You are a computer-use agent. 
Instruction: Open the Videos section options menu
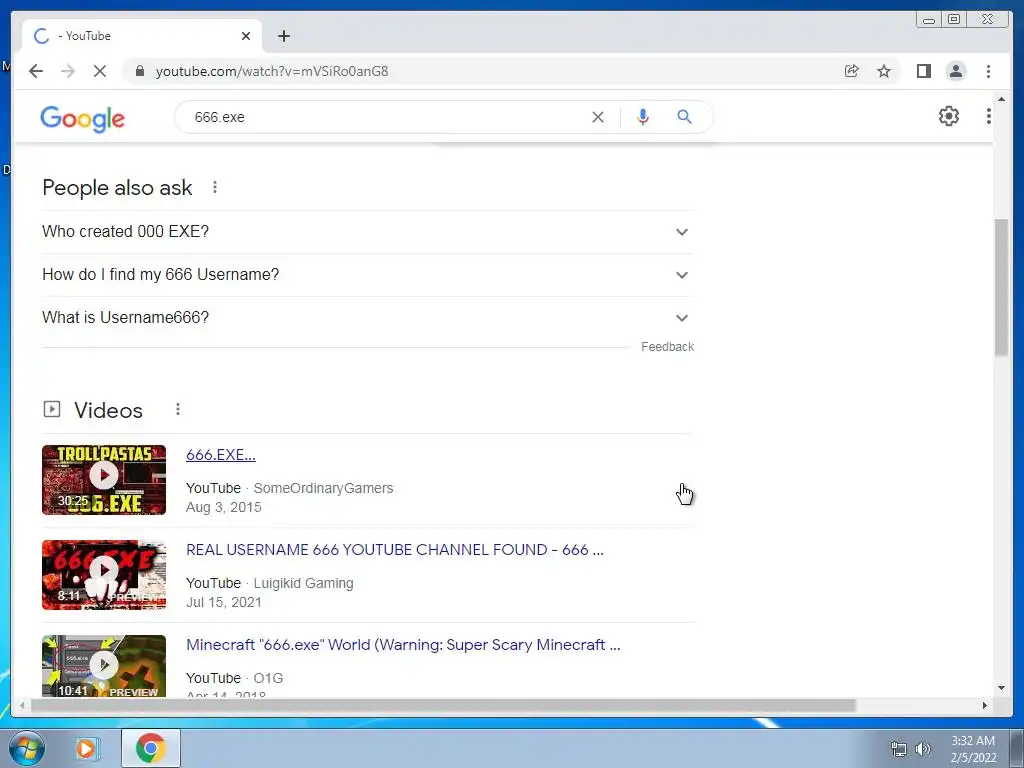click(178, 409)
